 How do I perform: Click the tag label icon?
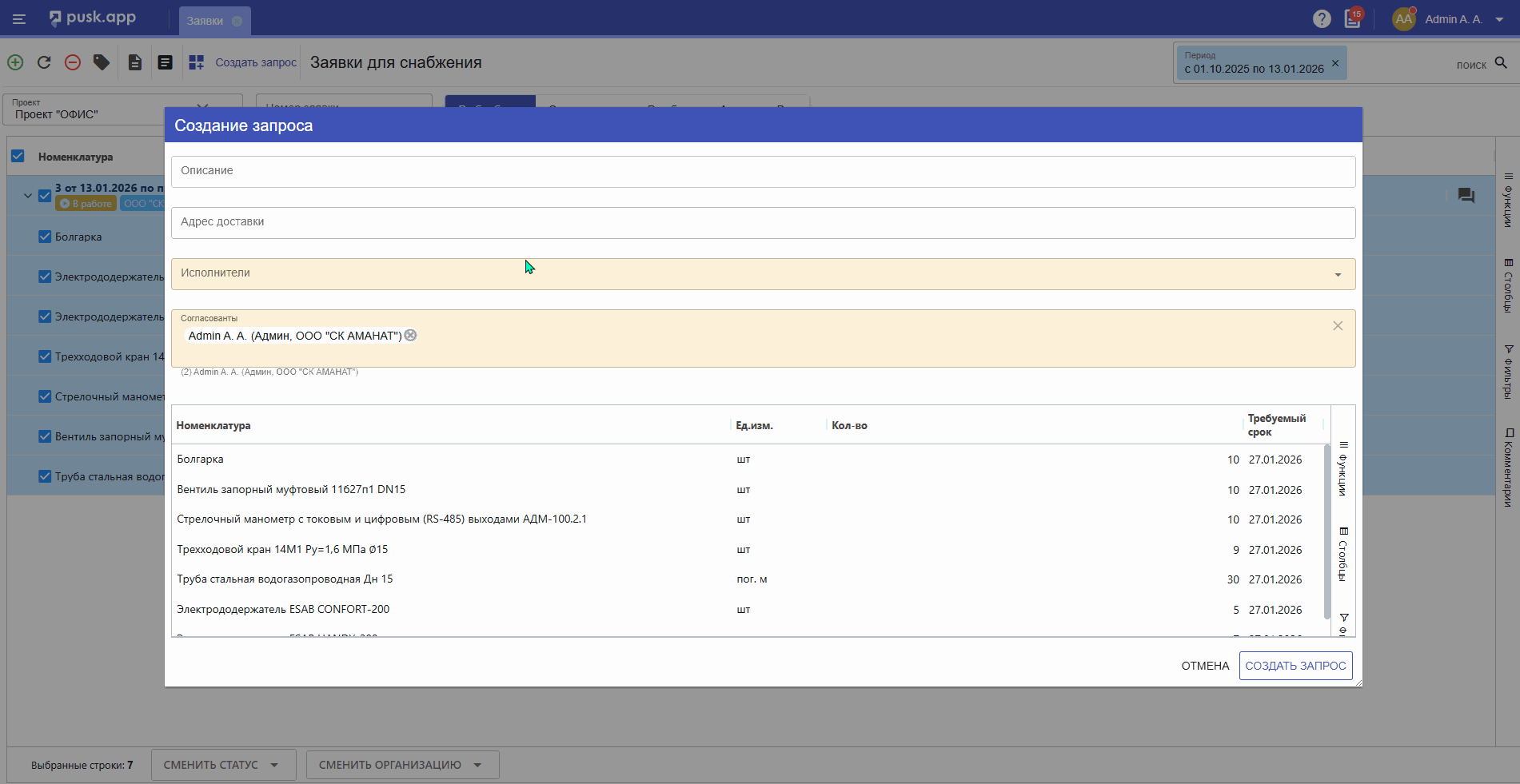(x=102, y=62)
